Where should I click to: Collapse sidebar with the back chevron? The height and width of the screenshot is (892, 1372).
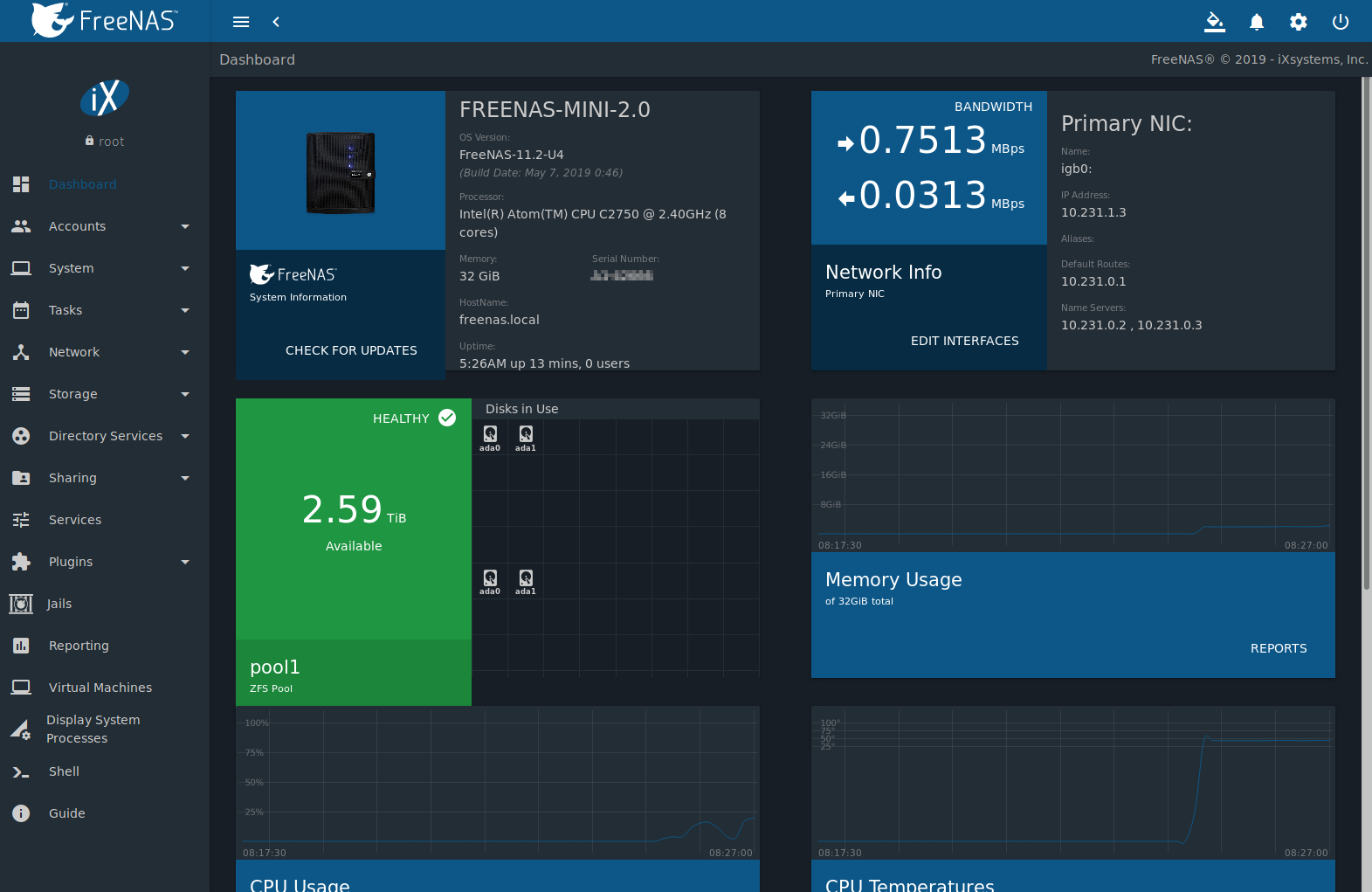coord(276,22)
